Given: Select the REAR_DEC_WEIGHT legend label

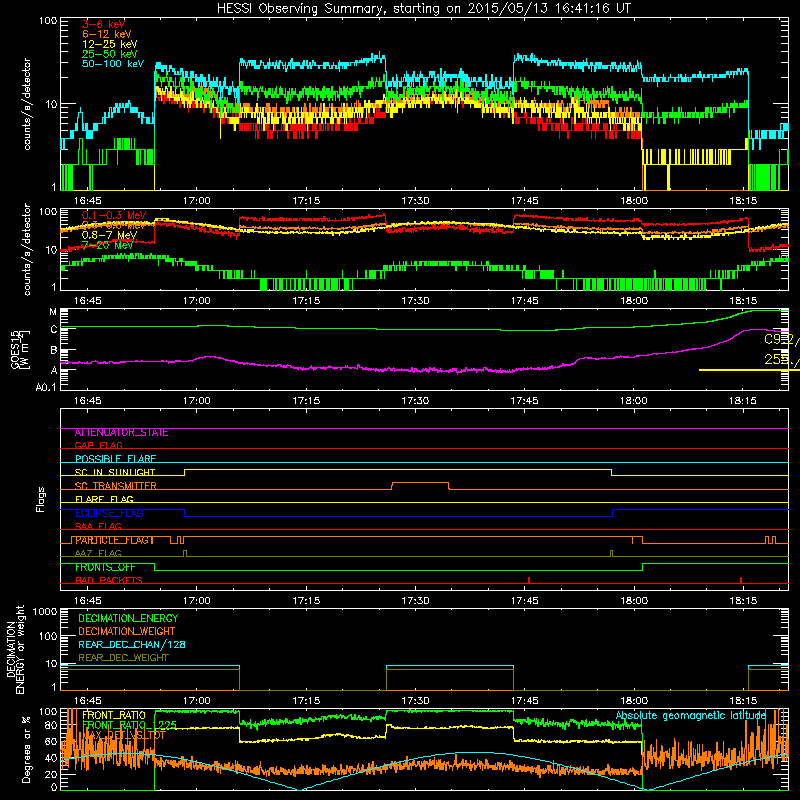Looking at the screenshot, I should pyautogui.click(x=123, y=658).
